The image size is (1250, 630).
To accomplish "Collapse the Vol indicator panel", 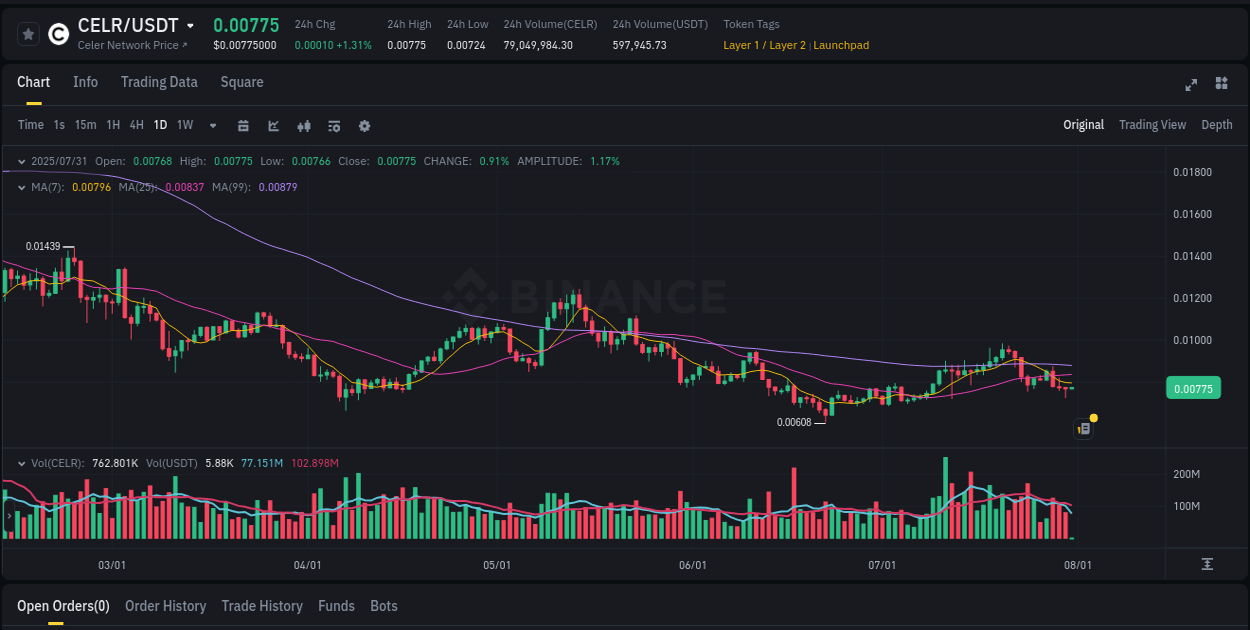I will tap(22, 463).
